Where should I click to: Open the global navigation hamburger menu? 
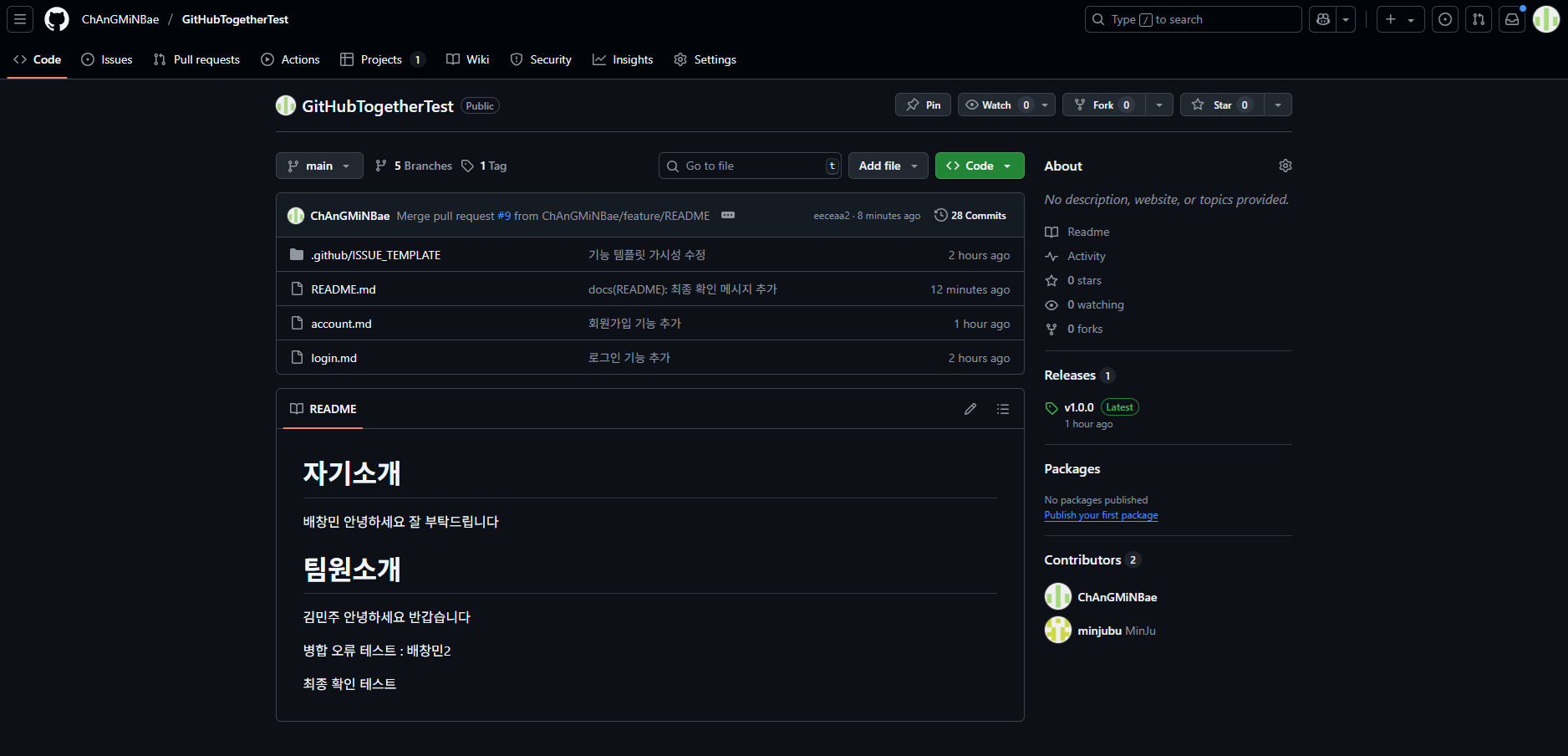pyautogui.click(x=20, y=19)
